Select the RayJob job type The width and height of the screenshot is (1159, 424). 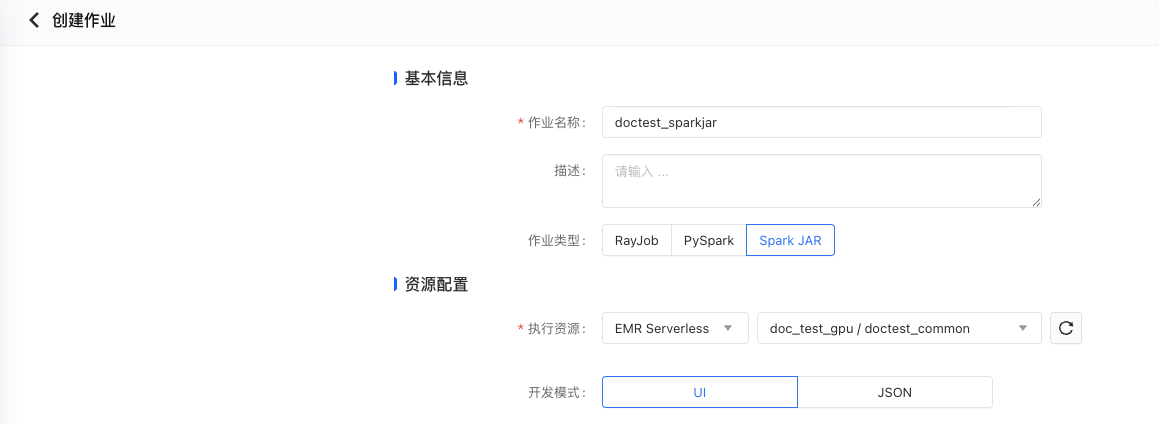tap(636, 241)
